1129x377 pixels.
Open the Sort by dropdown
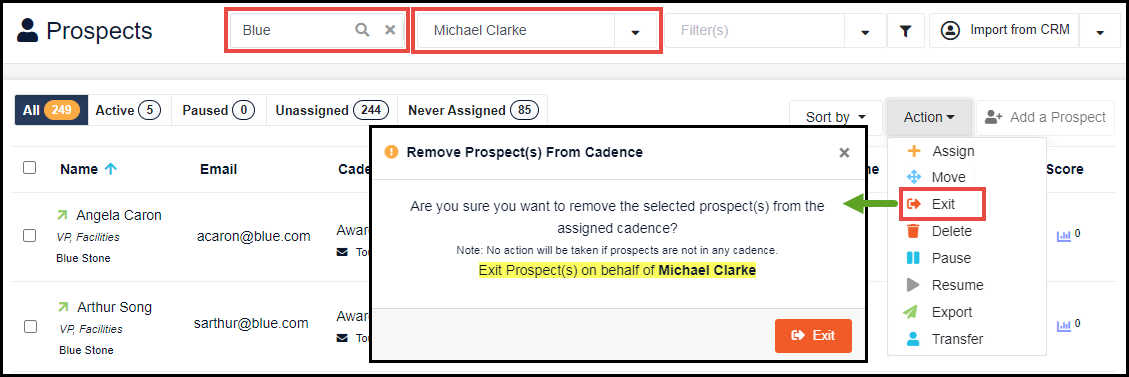coord(835,117)
